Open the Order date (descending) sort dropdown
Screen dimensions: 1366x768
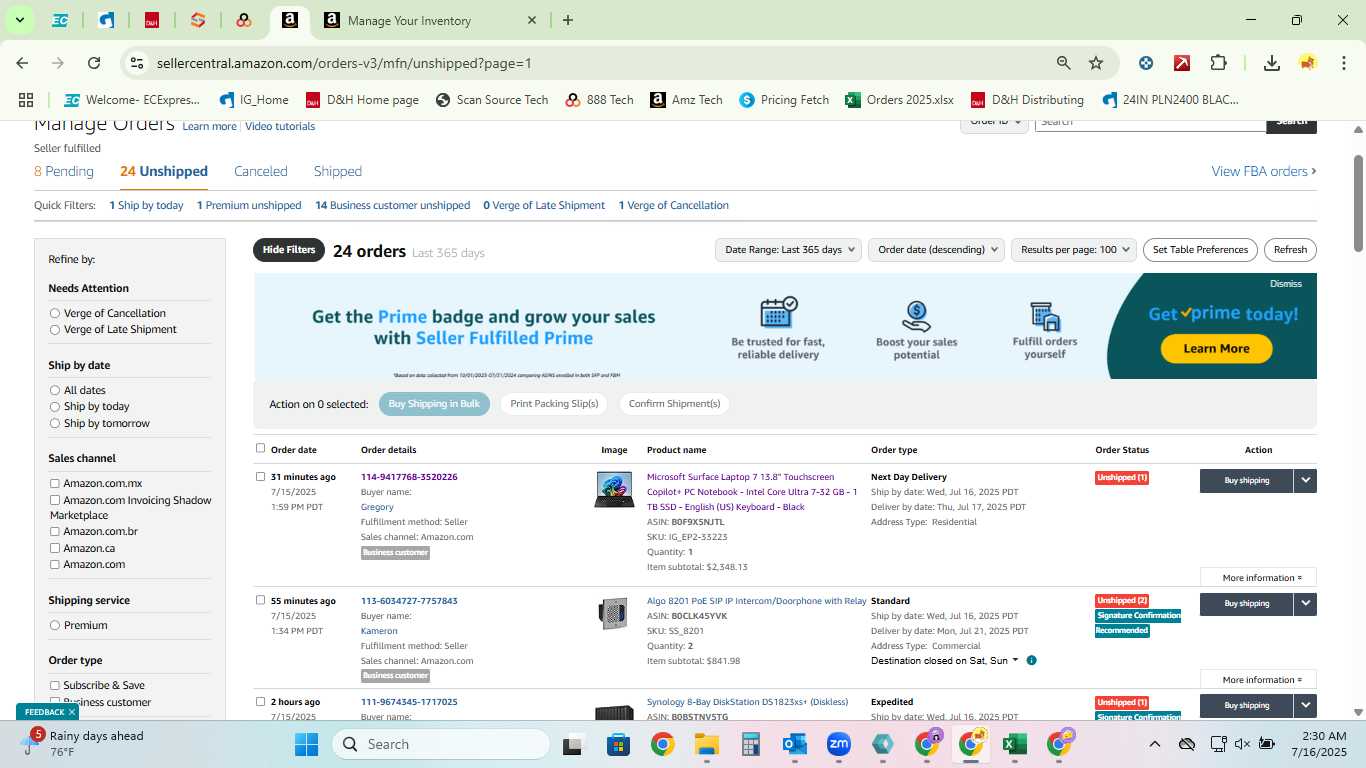(936, 249)
